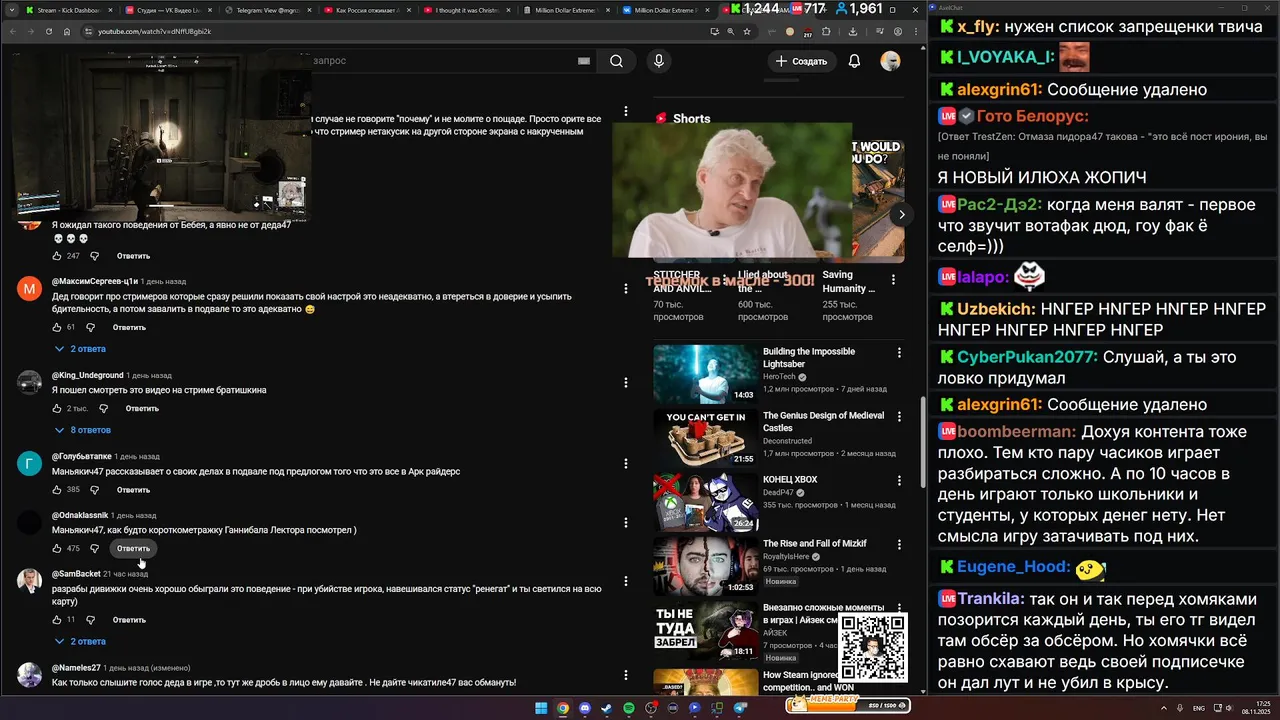Open options menu for @Голубьтапке comment
The width and height of the screenshot is (1280, 720).
click(626, 464)
